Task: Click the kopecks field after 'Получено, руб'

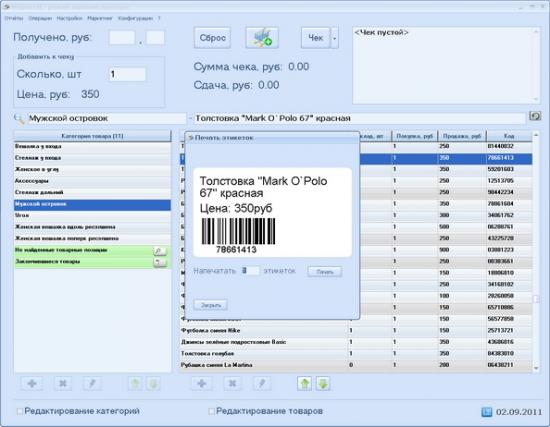Action: (x=155, y=38)
